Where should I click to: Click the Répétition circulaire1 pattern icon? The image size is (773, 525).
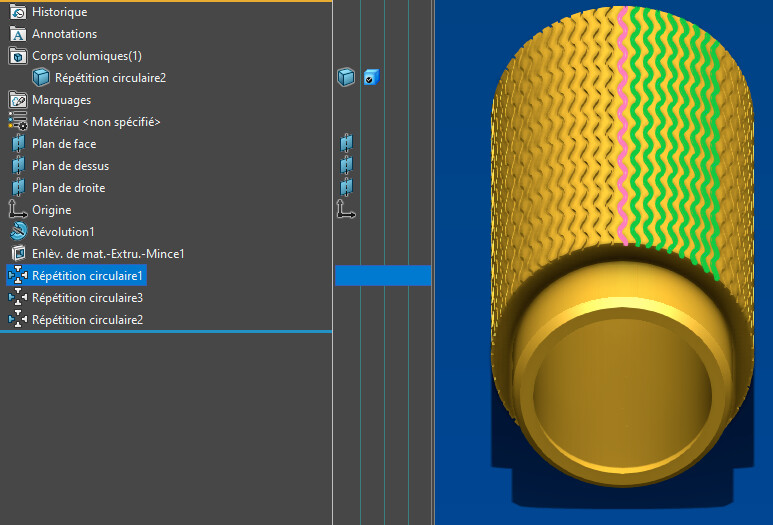(18, 275)
